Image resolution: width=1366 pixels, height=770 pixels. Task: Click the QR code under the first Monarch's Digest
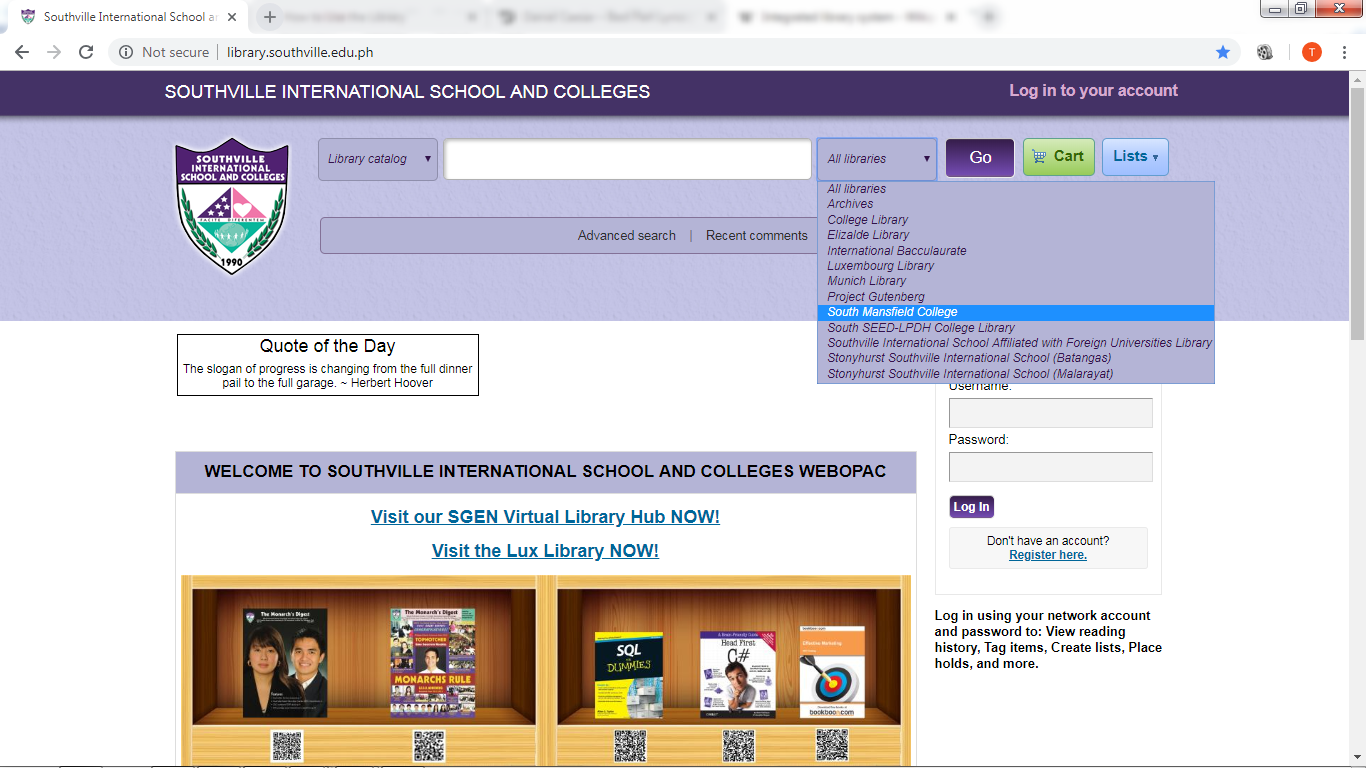click(x=287, y=746)
